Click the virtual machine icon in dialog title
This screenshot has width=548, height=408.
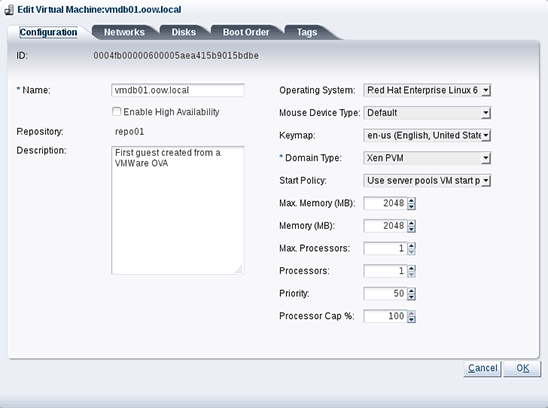tap(9, 9)
